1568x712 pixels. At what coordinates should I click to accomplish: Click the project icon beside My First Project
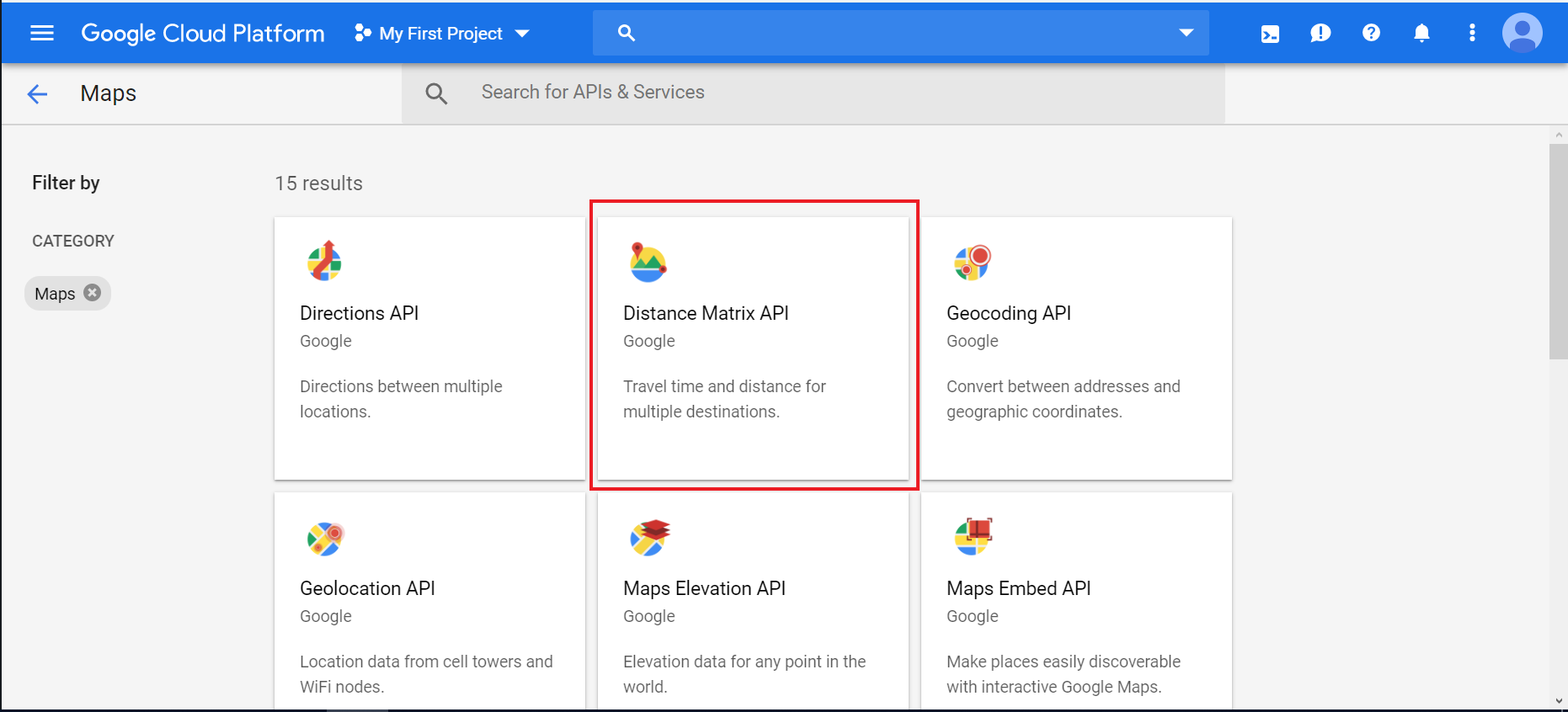[363, 33]
